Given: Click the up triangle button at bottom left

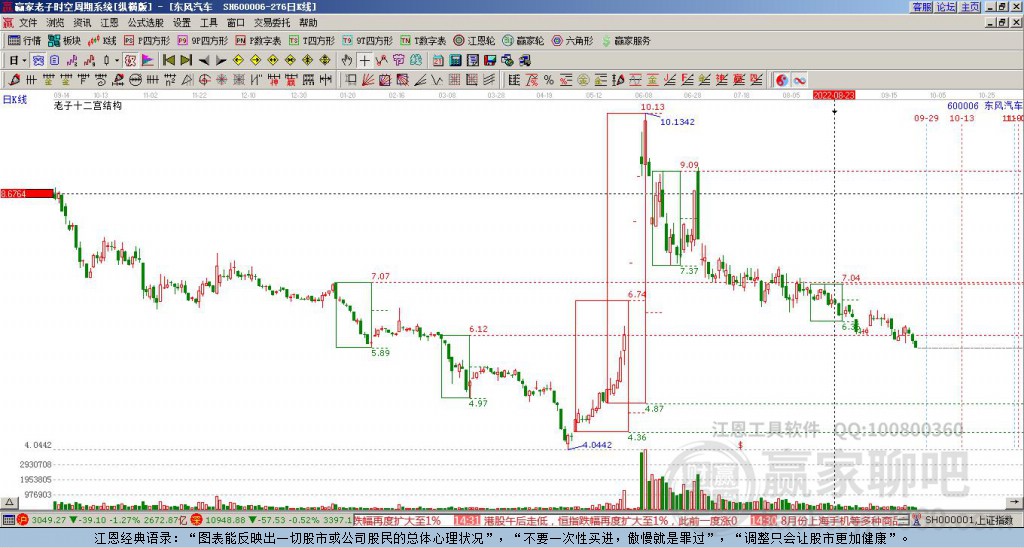Looking at the screenshot, I should pos(9,502).
